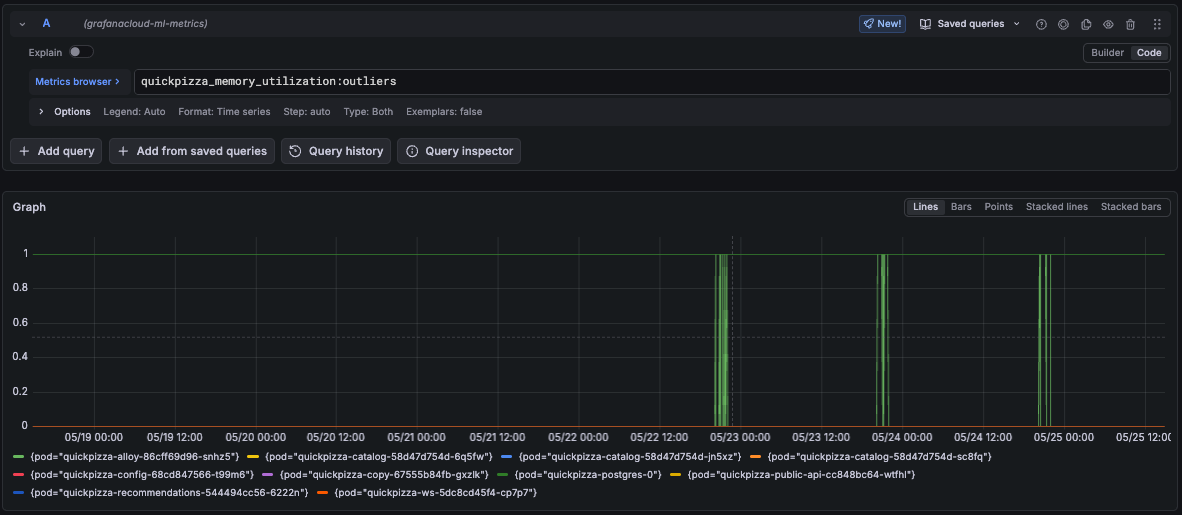Screen dimensions: 1182x515
Task: Select the Stacked lines graph style
Action: point(1057,207)
